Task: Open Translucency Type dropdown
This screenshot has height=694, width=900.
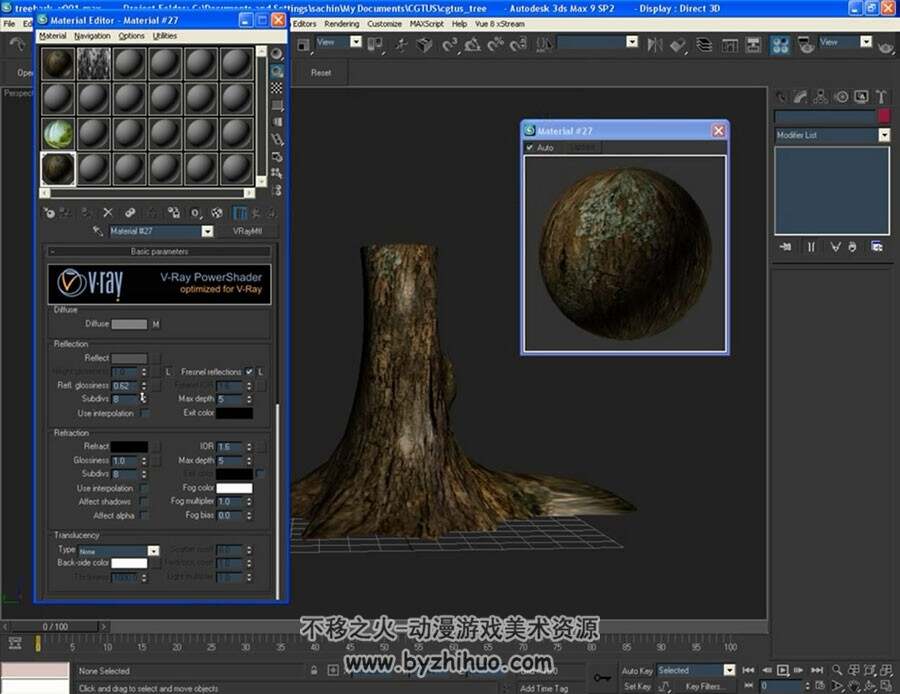Action: [x=153, y=551]
